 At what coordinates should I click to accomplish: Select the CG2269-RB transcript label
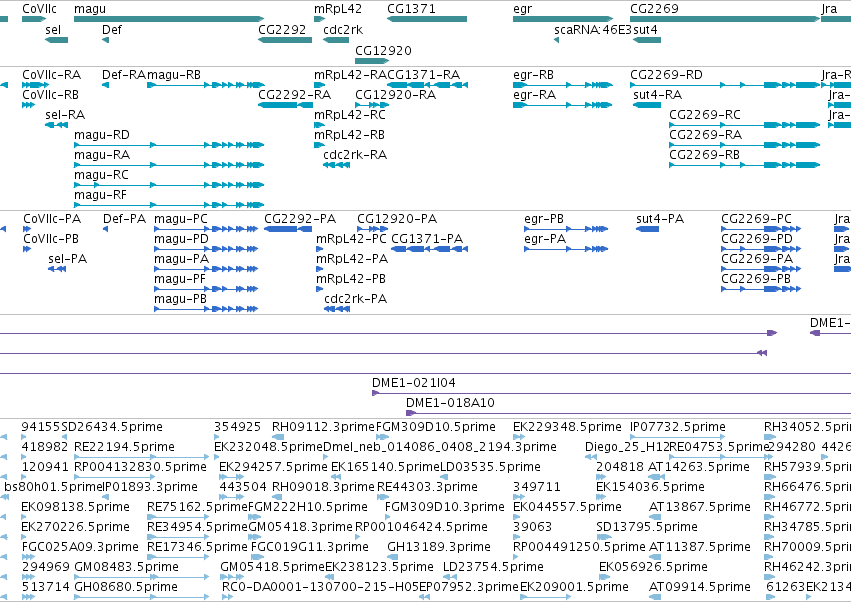tap(704, 155)
